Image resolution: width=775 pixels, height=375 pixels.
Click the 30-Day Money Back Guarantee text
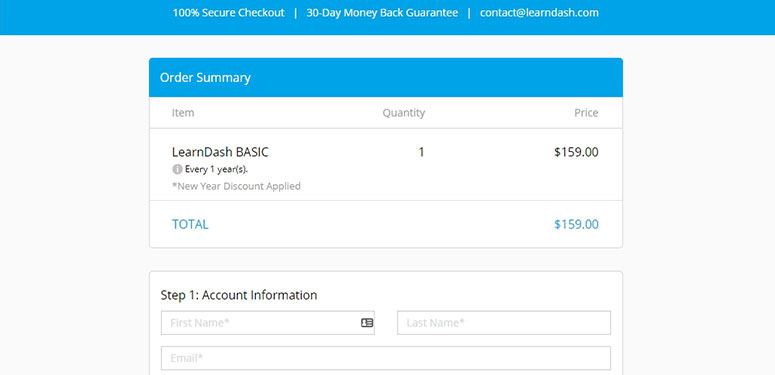click(x=382, y=13)
